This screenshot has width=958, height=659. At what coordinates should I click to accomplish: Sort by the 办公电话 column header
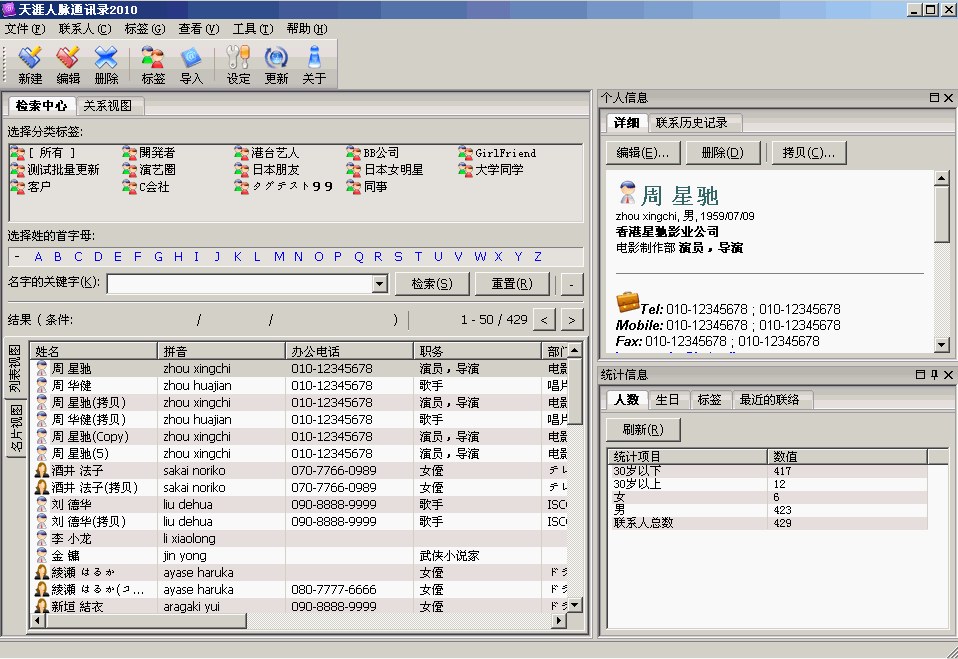point(349,351)
